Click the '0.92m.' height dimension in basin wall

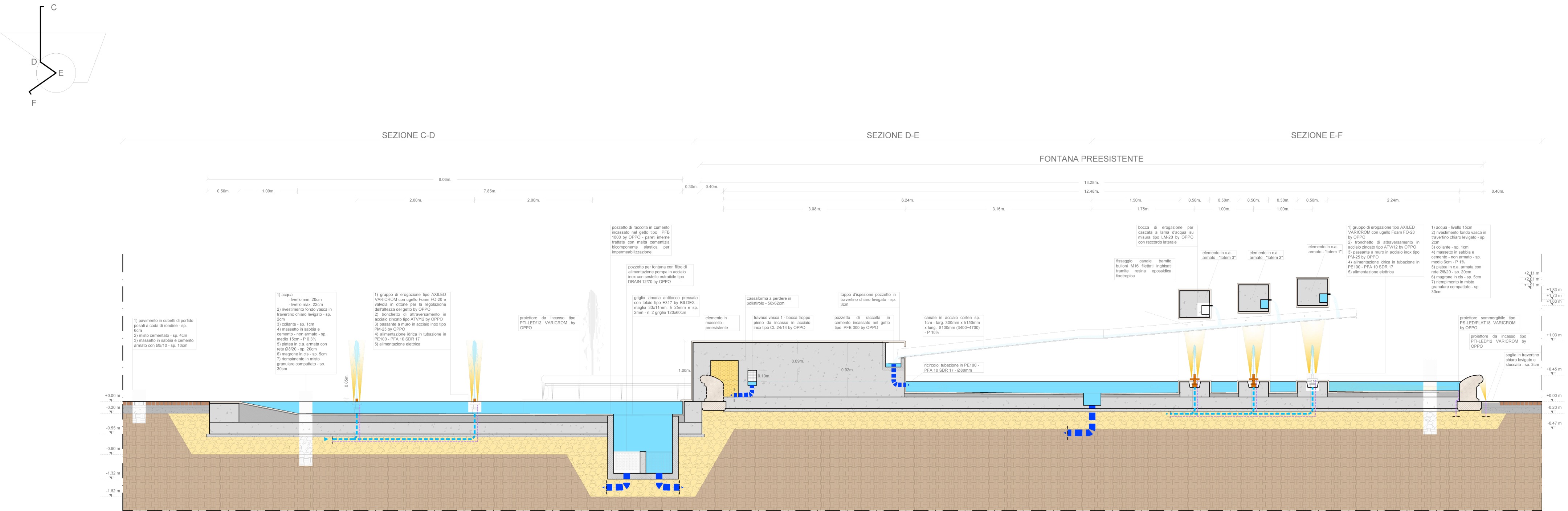pos(847,370)
